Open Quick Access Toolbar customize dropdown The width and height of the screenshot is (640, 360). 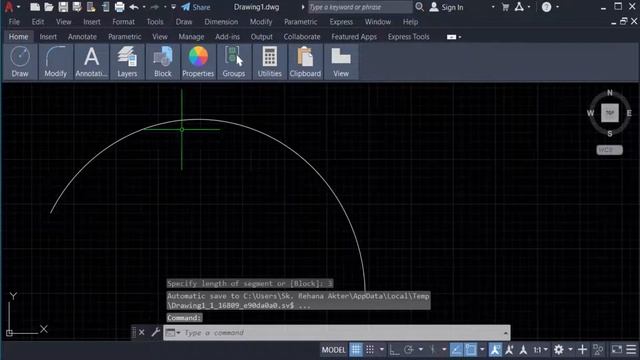point(173,7)
